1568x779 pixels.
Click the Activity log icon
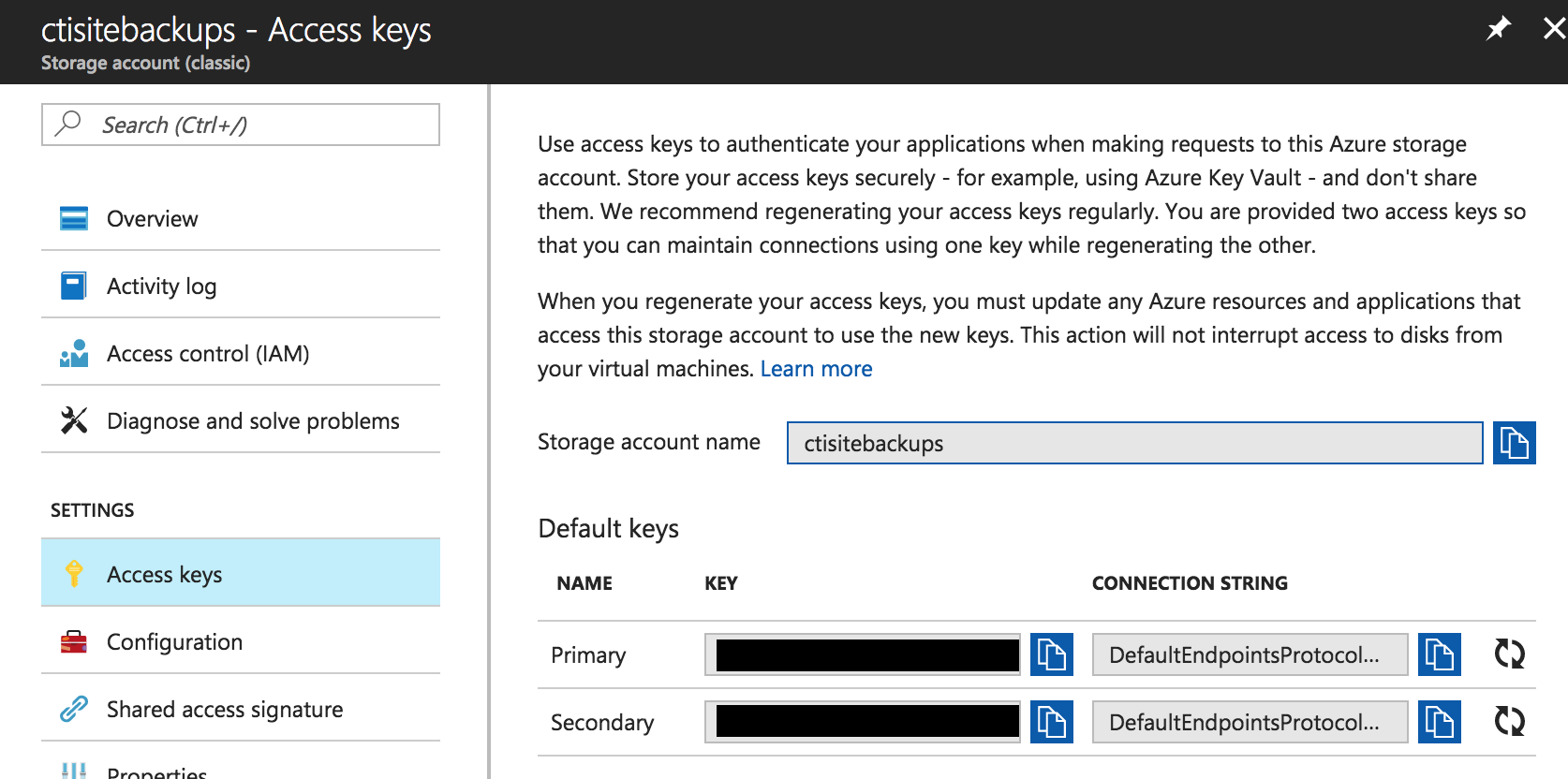[73, 286]
